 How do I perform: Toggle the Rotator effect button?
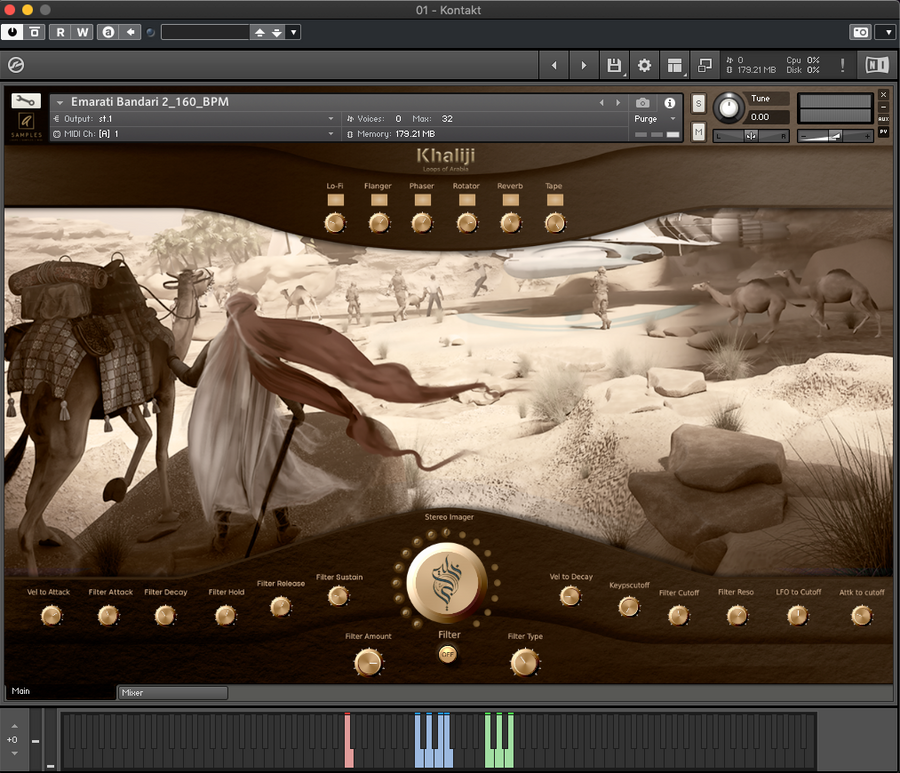click(x=467, y=200)
